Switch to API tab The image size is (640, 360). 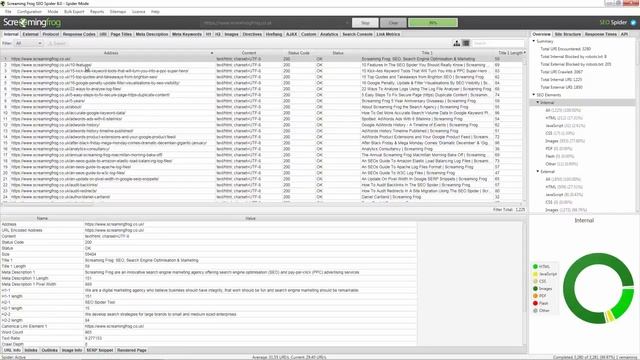624,34
